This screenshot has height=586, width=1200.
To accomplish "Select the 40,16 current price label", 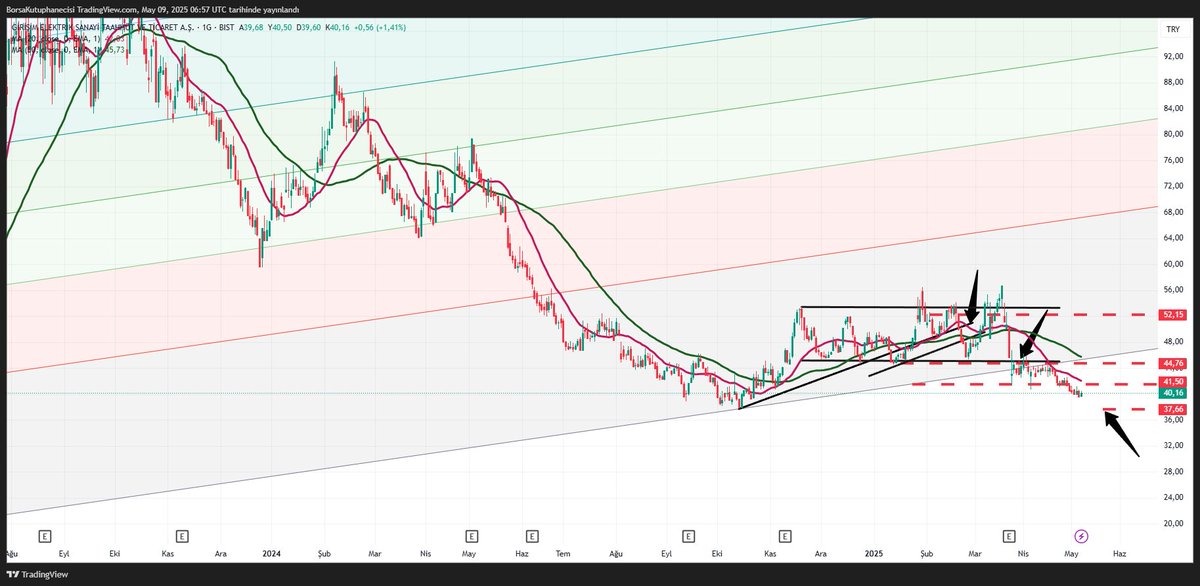I will point(1173,393).
